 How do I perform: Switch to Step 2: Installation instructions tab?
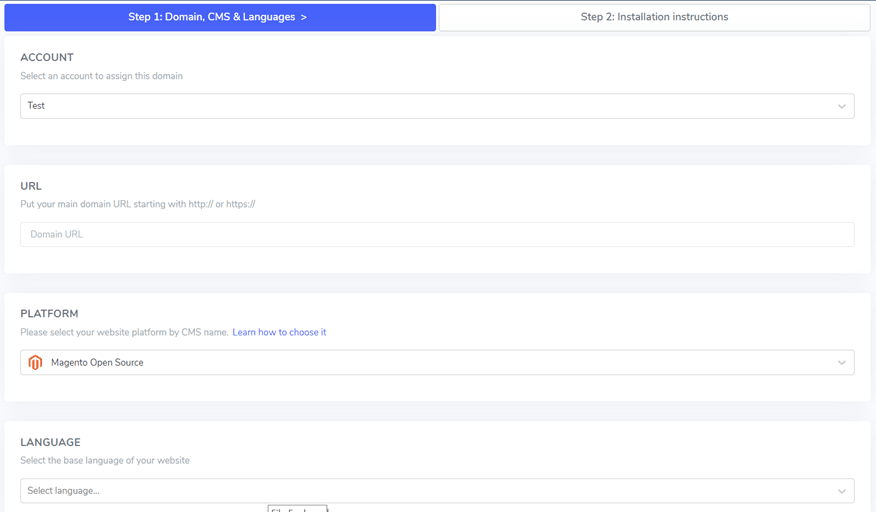pyautogui.click(x=654, y=17)
